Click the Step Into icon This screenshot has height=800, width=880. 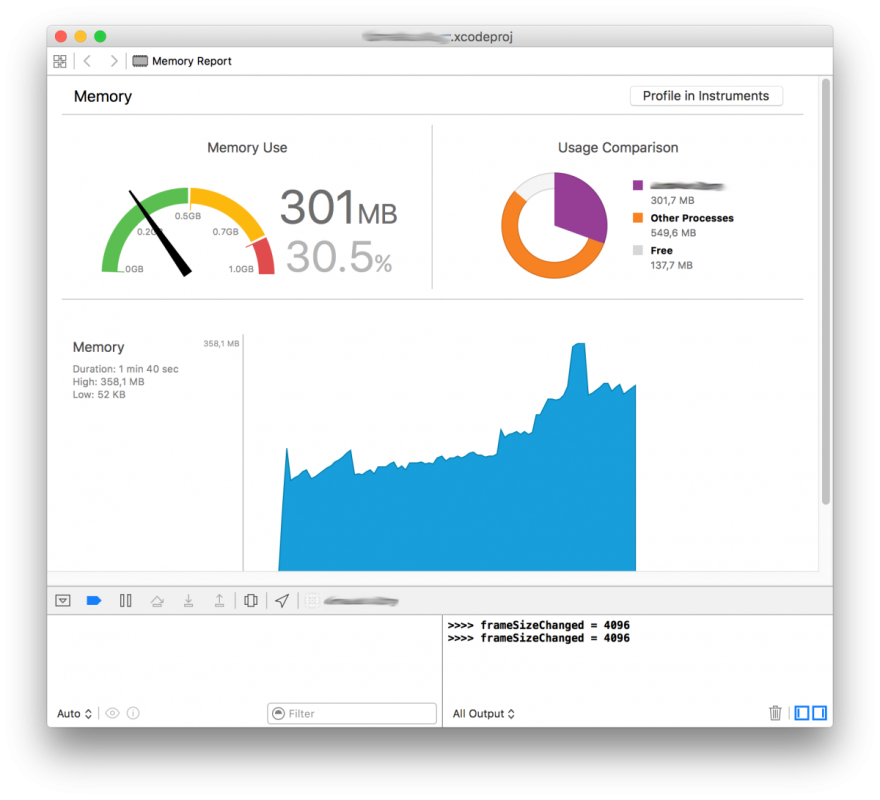pos(189,601)
